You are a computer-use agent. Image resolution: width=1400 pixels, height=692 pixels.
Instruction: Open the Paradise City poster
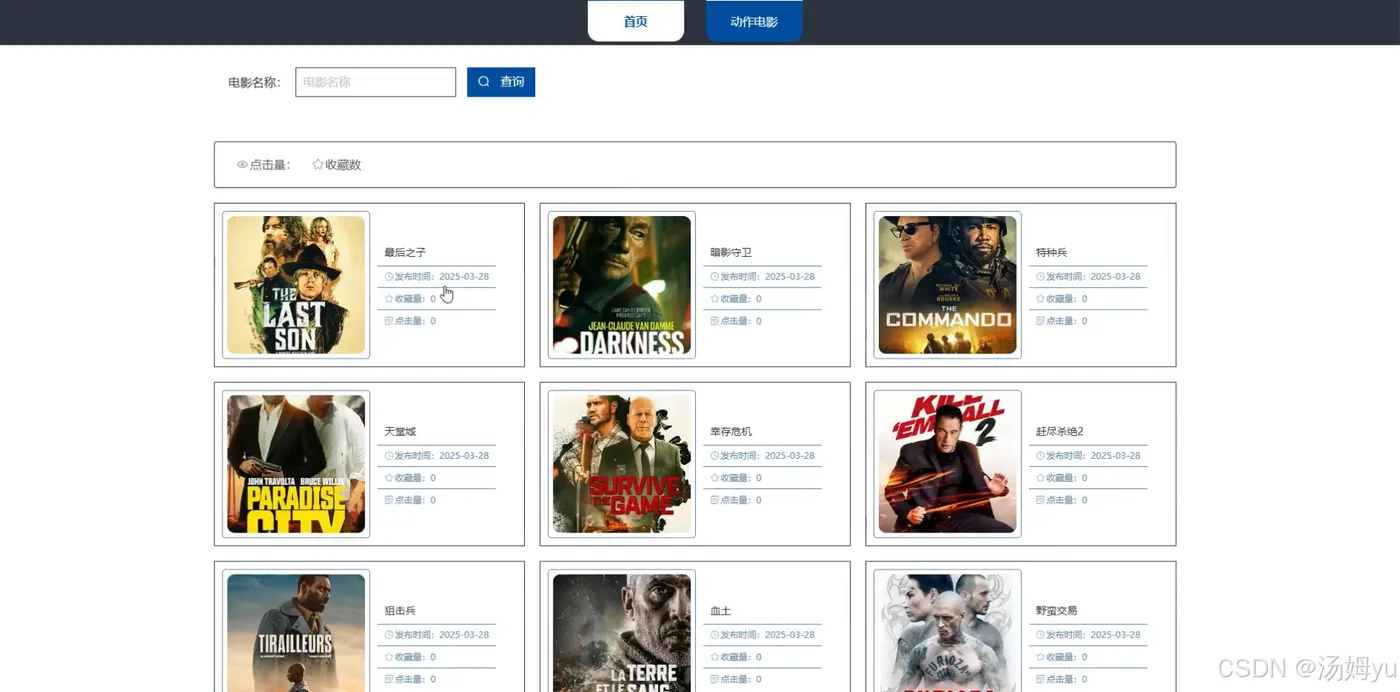pyautogui.click(x=296, y=464)
